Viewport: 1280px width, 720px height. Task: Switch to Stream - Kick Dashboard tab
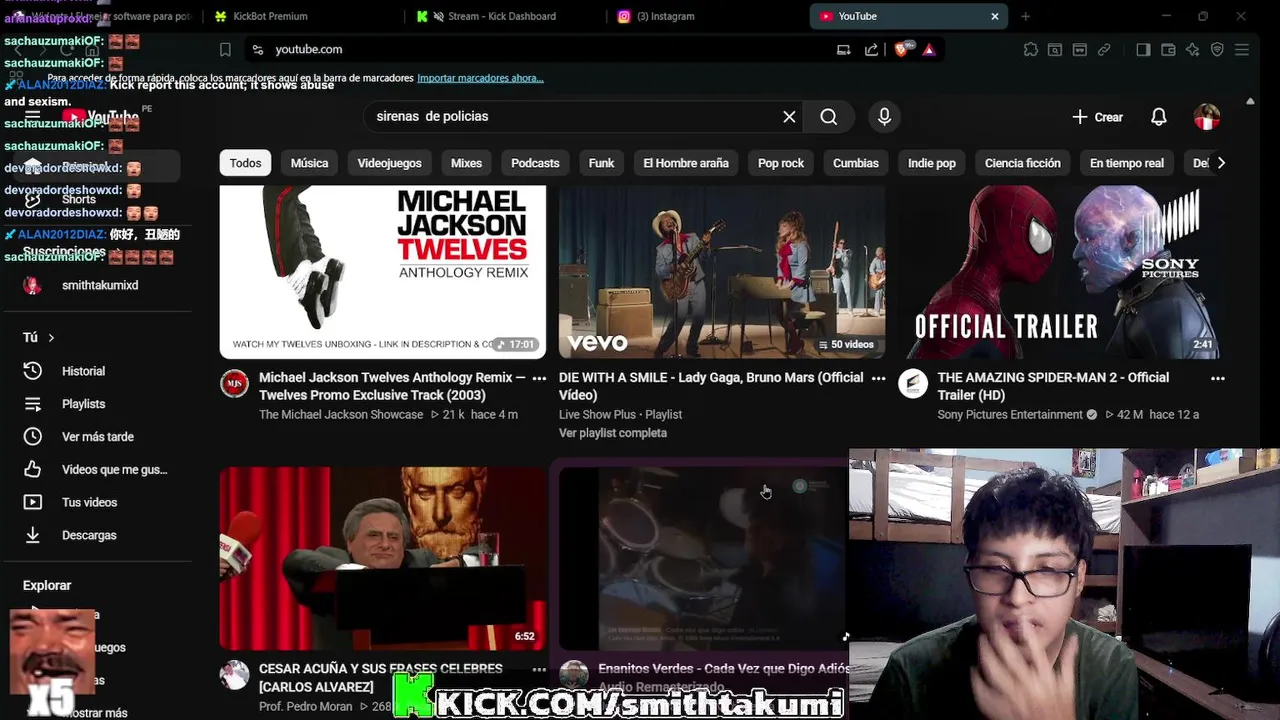click(x=503, y=16)
